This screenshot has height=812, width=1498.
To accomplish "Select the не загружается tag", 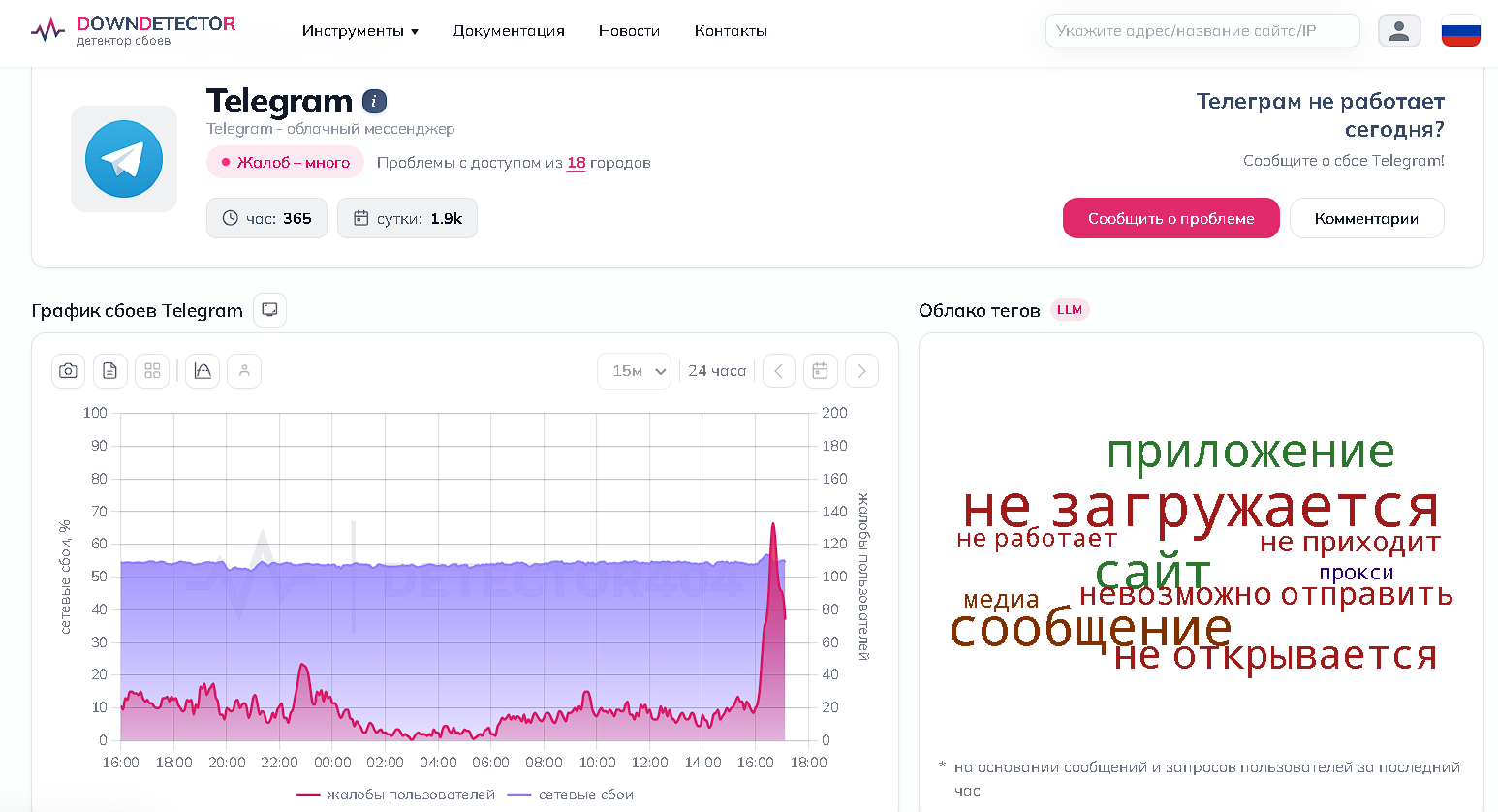I will click(1201, 507).
